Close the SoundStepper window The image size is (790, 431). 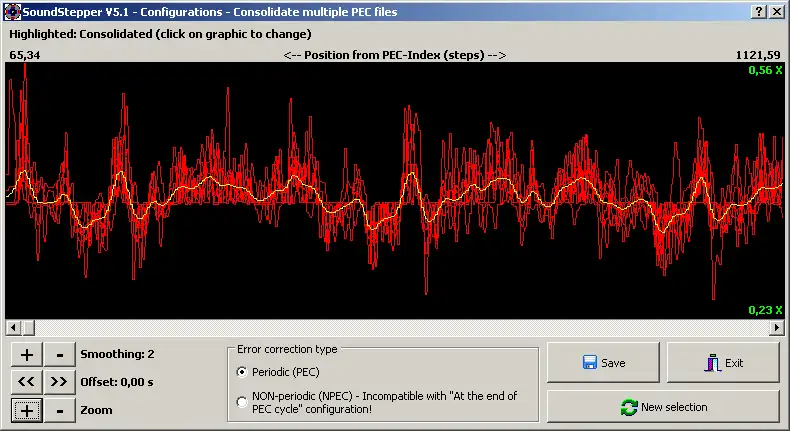point(777,12)
